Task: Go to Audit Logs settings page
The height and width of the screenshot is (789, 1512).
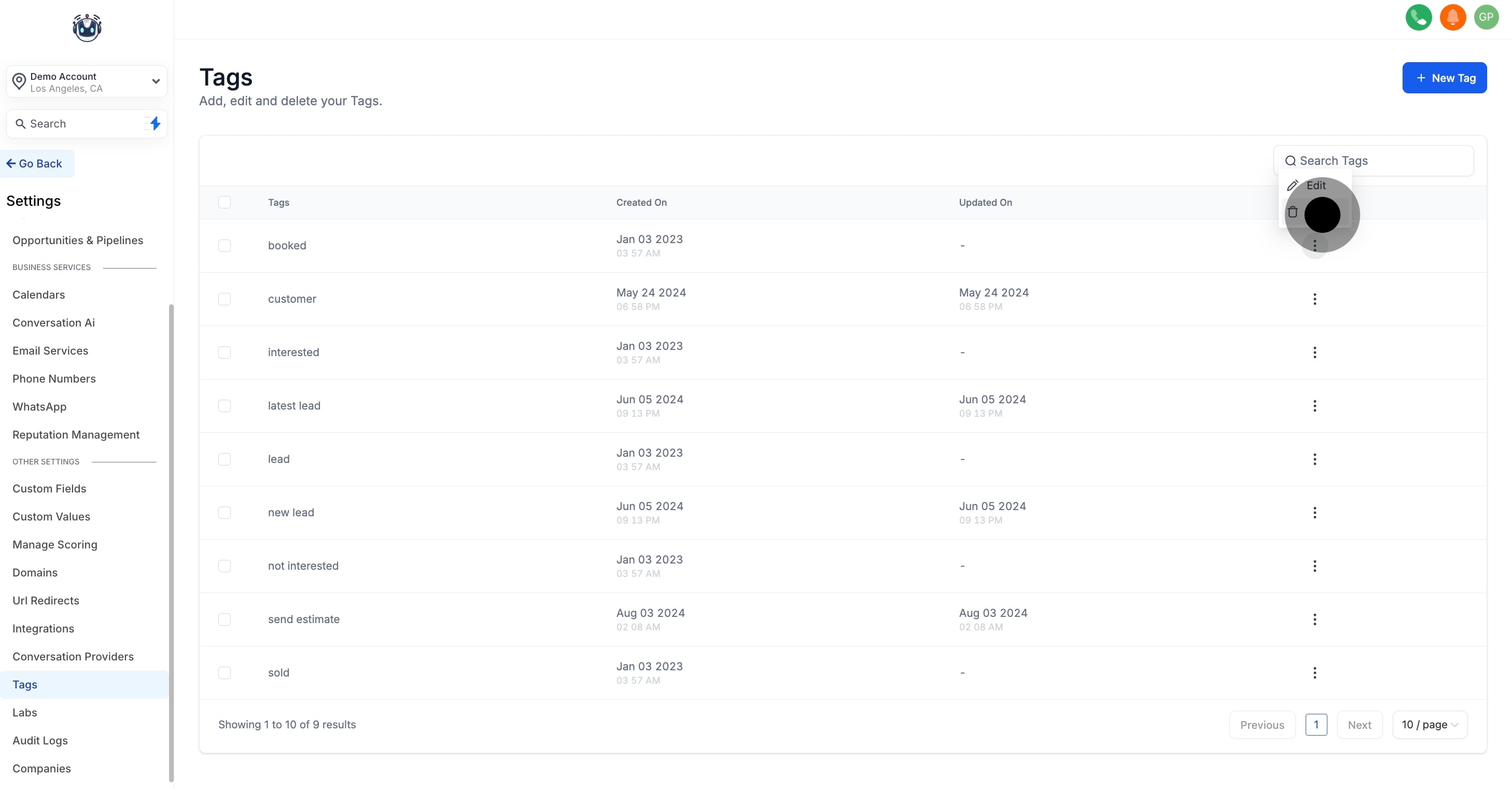Action: (40, 740)
